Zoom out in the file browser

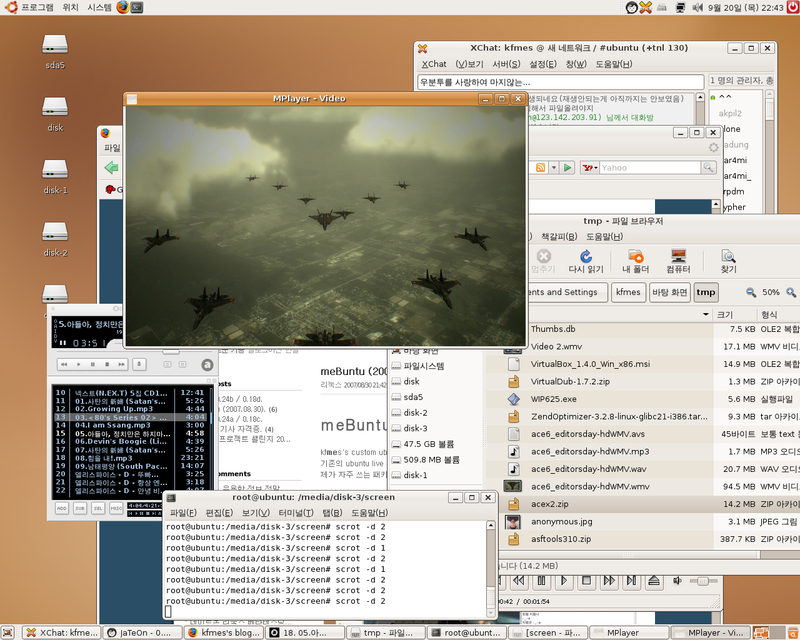tap(751, 292)
